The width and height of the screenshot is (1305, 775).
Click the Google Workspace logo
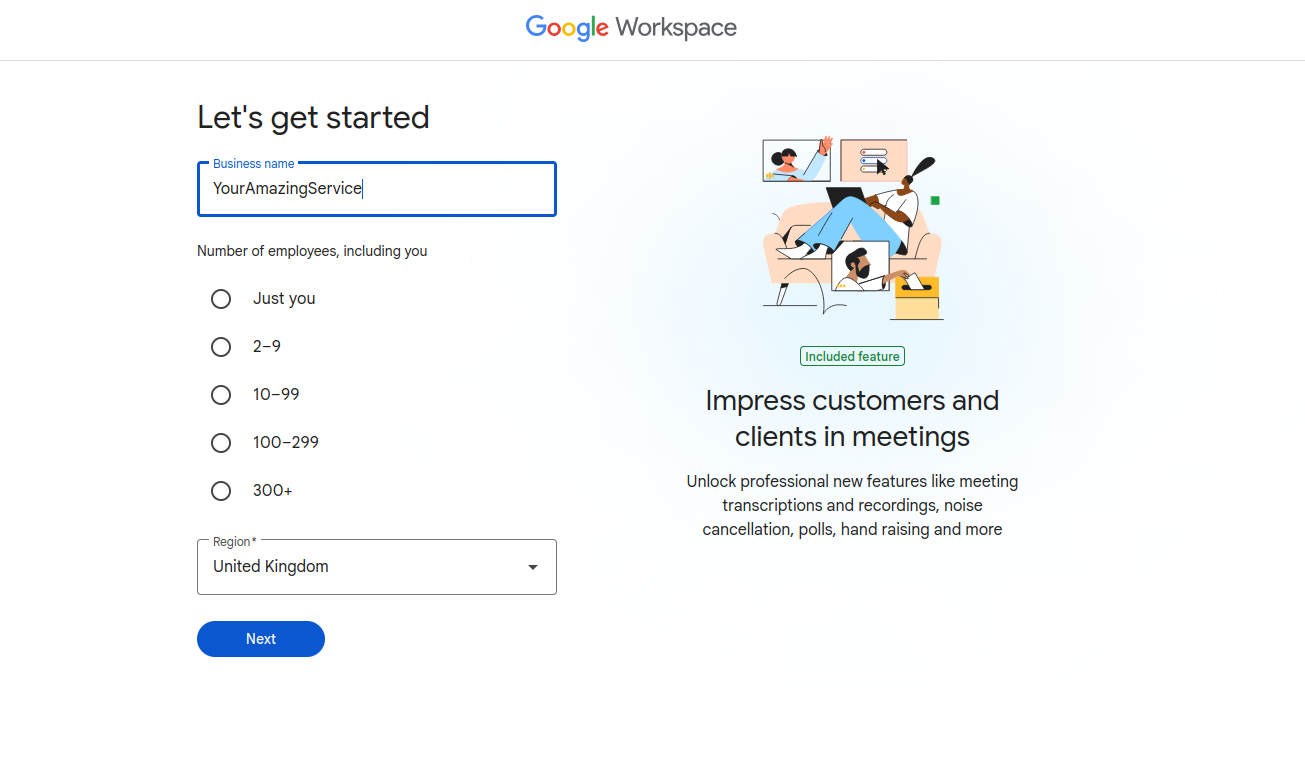pyautogui.click(x=631, y=27)
